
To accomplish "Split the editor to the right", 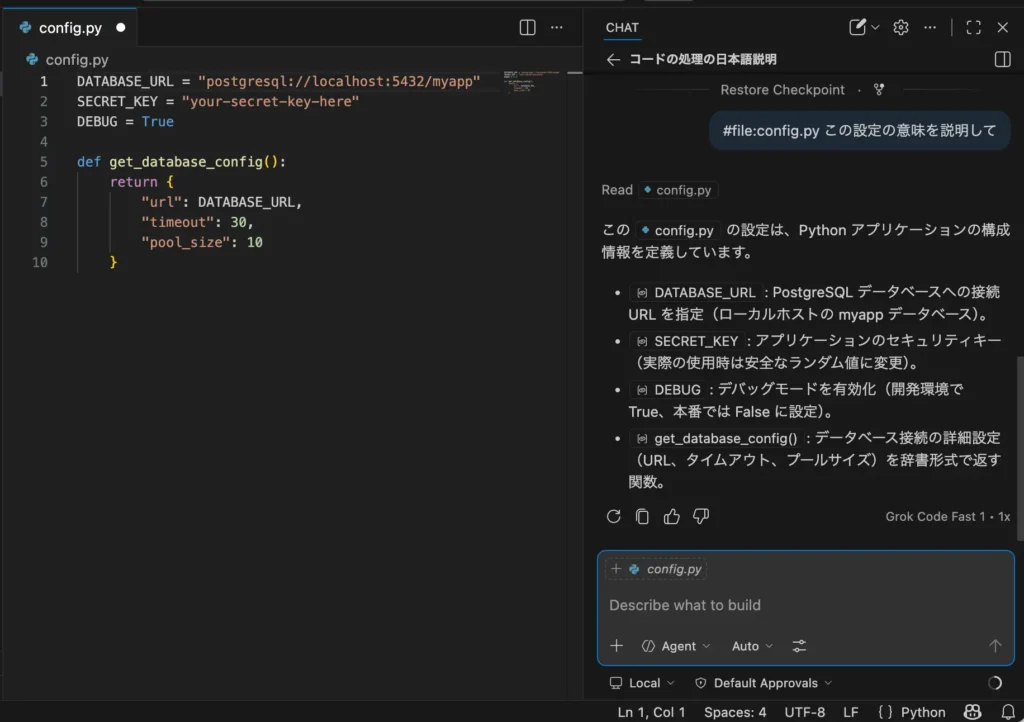I will pyautogui.click(x=528, y=28).
